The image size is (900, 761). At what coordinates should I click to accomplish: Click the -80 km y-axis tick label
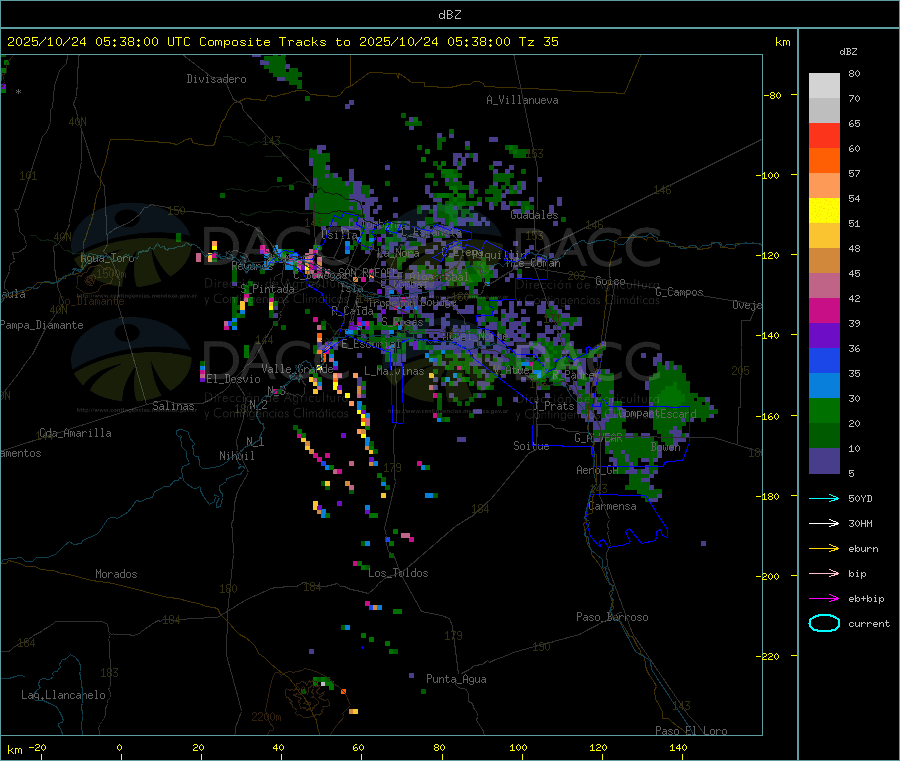point(773,95)
